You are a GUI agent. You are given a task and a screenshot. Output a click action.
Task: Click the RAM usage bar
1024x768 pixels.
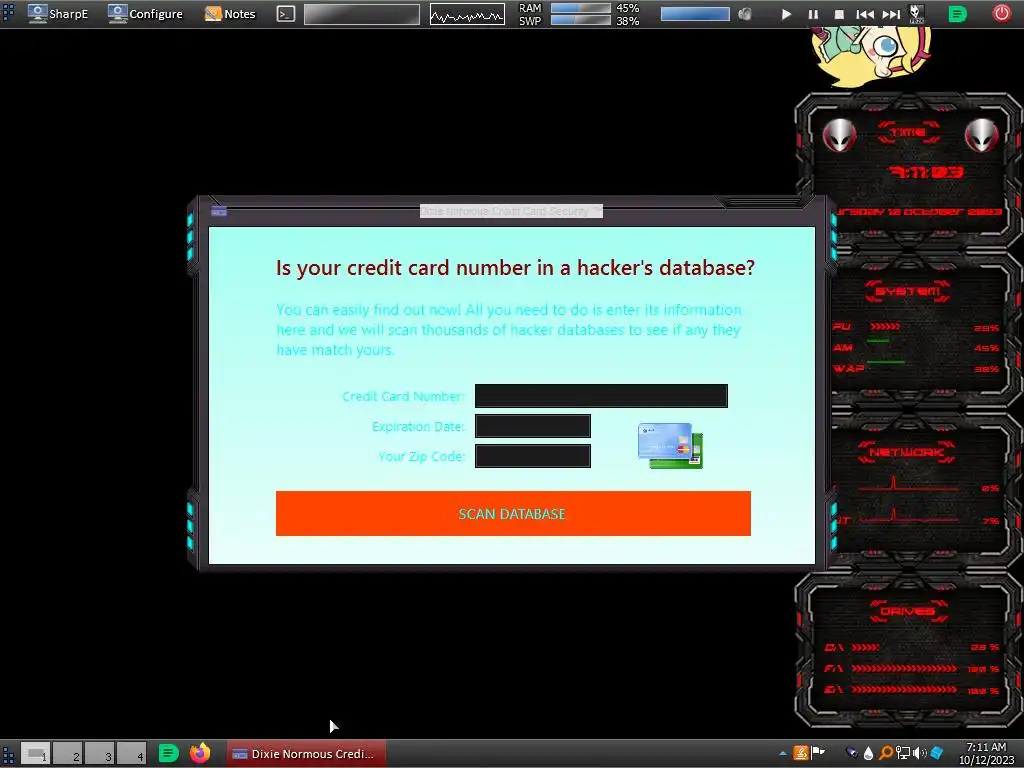581,8
